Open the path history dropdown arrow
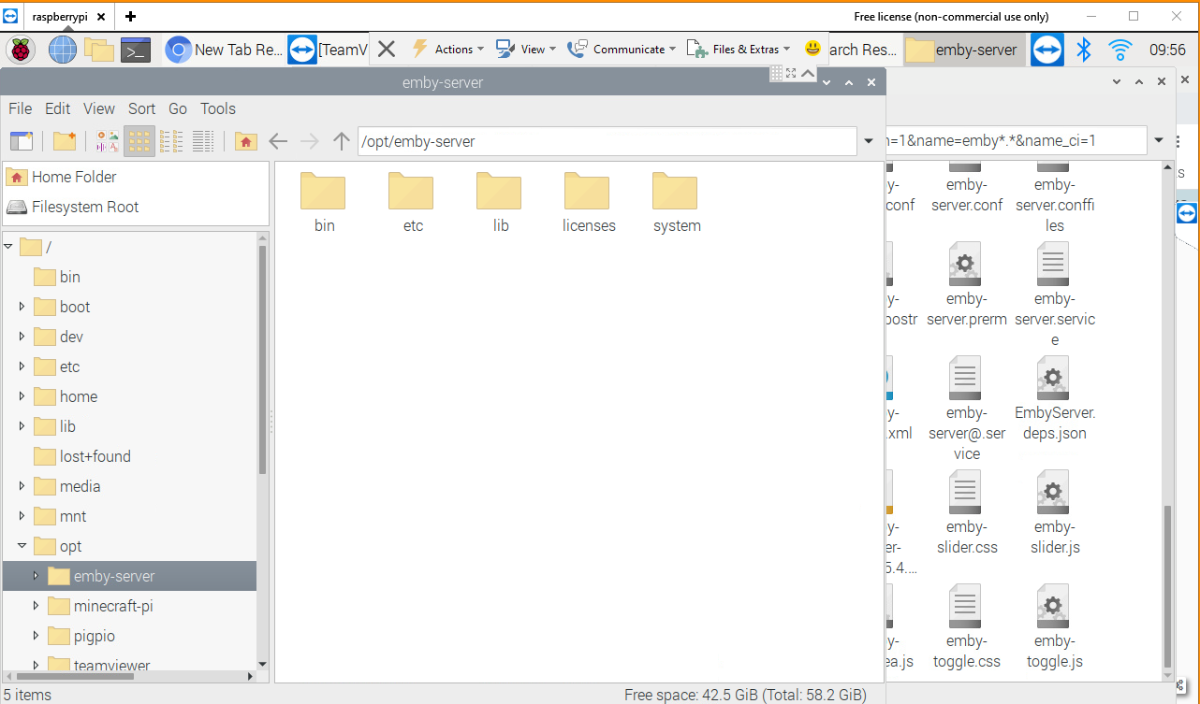 [869, 142]
